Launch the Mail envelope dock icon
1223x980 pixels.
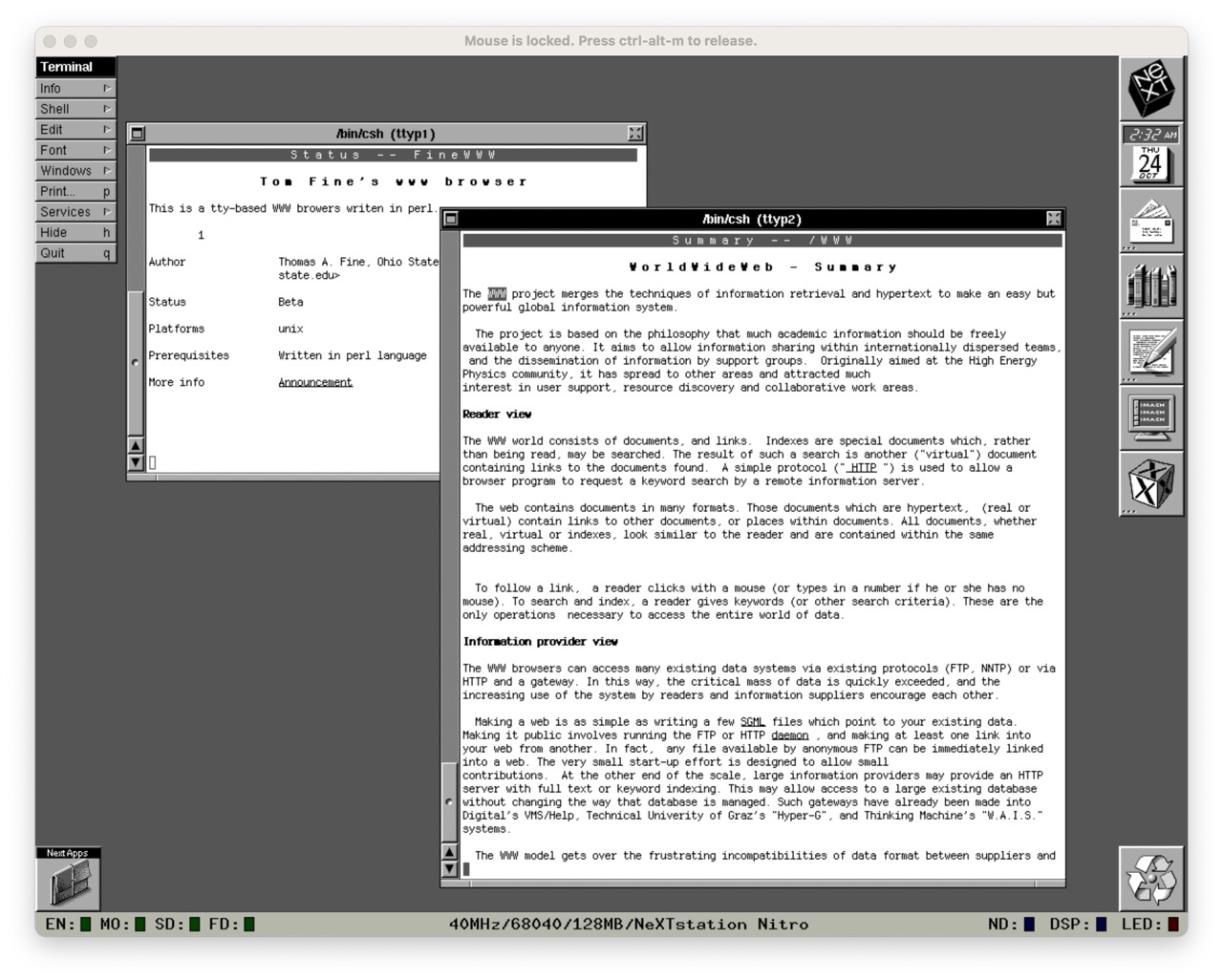[1151, 221]
